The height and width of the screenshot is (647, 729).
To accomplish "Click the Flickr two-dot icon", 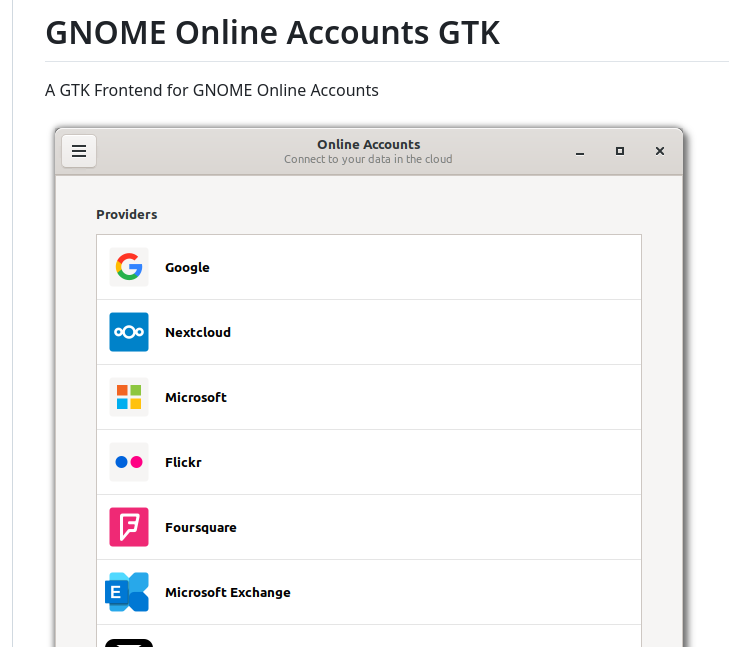I will tap(129, 462).
